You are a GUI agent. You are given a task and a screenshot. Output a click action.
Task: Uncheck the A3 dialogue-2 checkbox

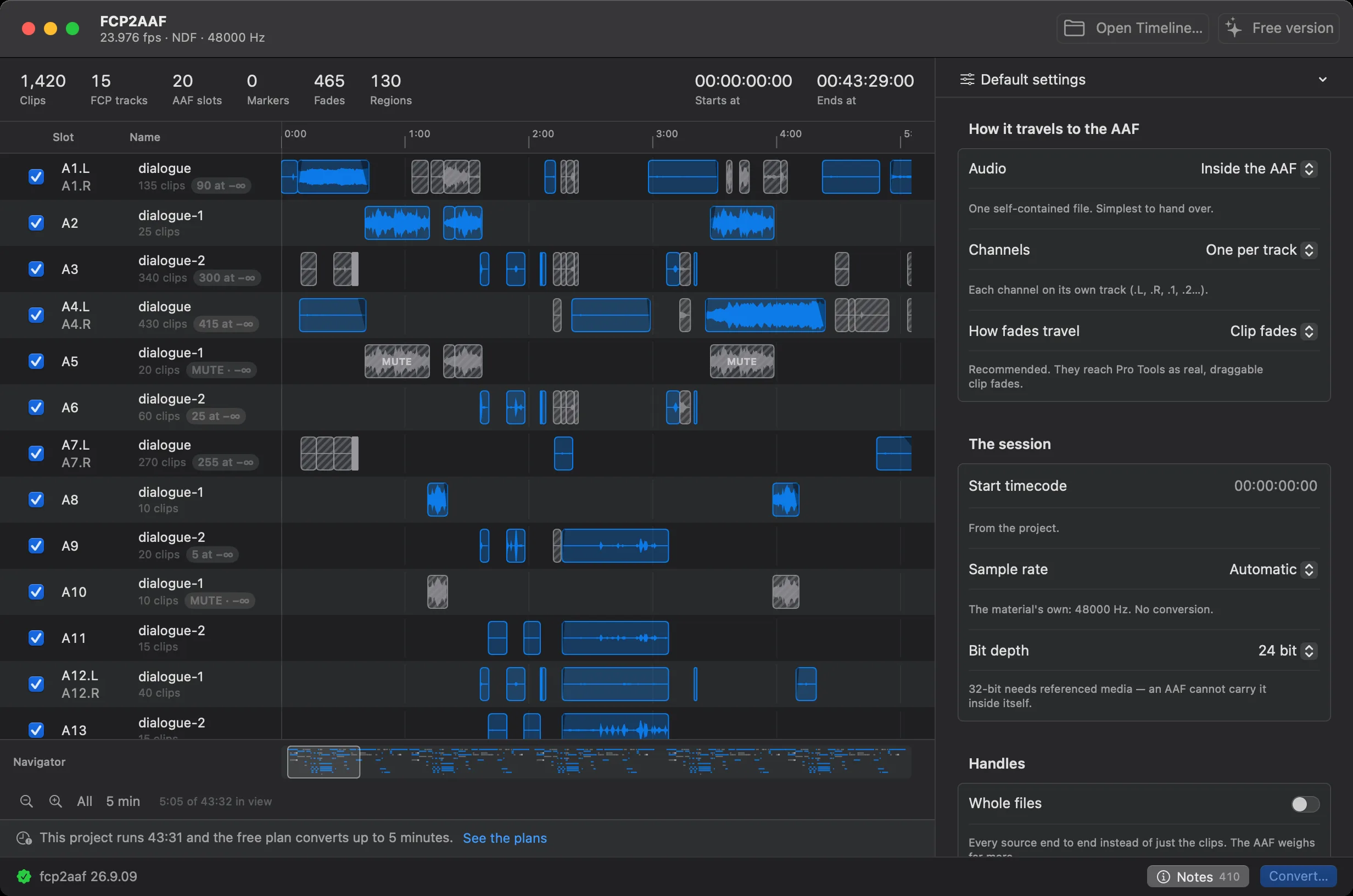point(36,268)
